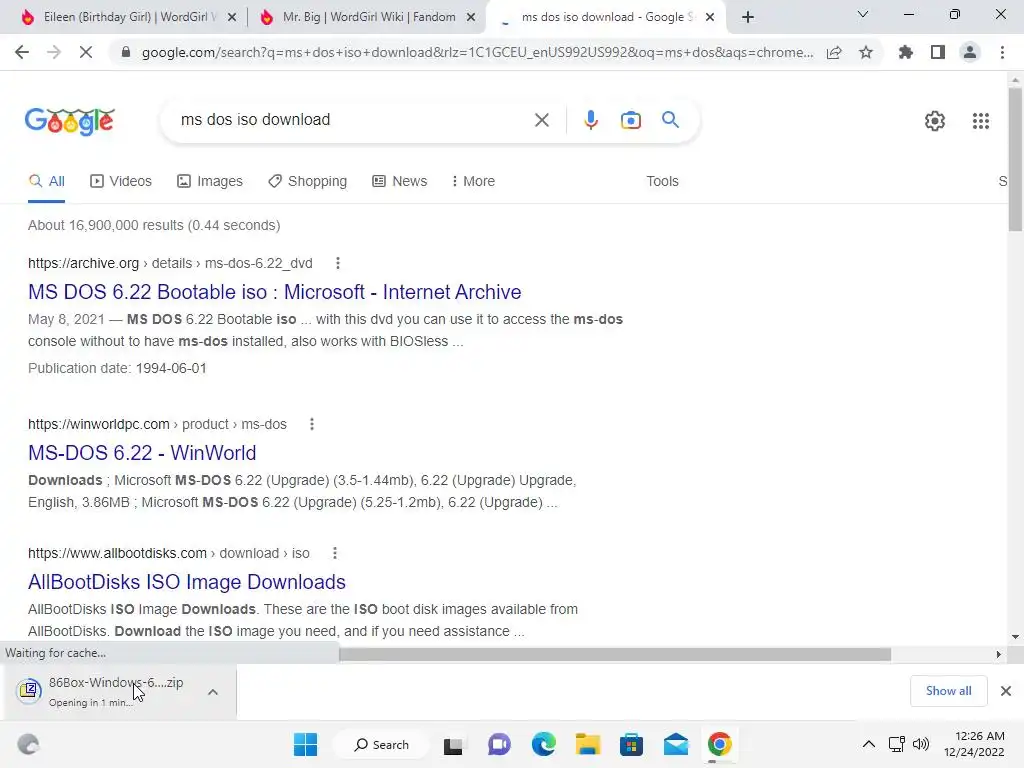Image resolution: width=1024 pixels, height=768 pixels.
Task: Search by image with the camera icon
Action: 631,120
